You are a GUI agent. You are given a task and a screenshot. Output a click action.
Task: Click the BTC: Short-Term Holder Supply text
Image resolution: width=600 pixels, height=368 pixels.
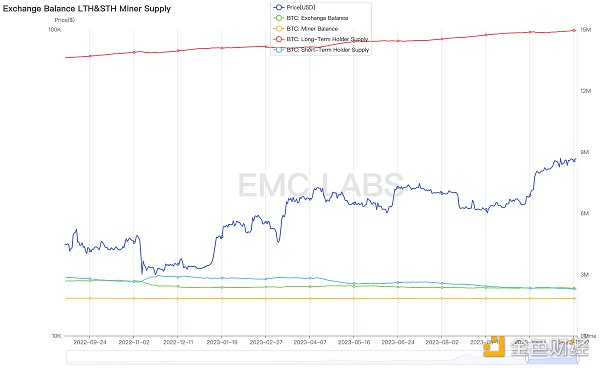pyautogui.click(x=328, y=50)
